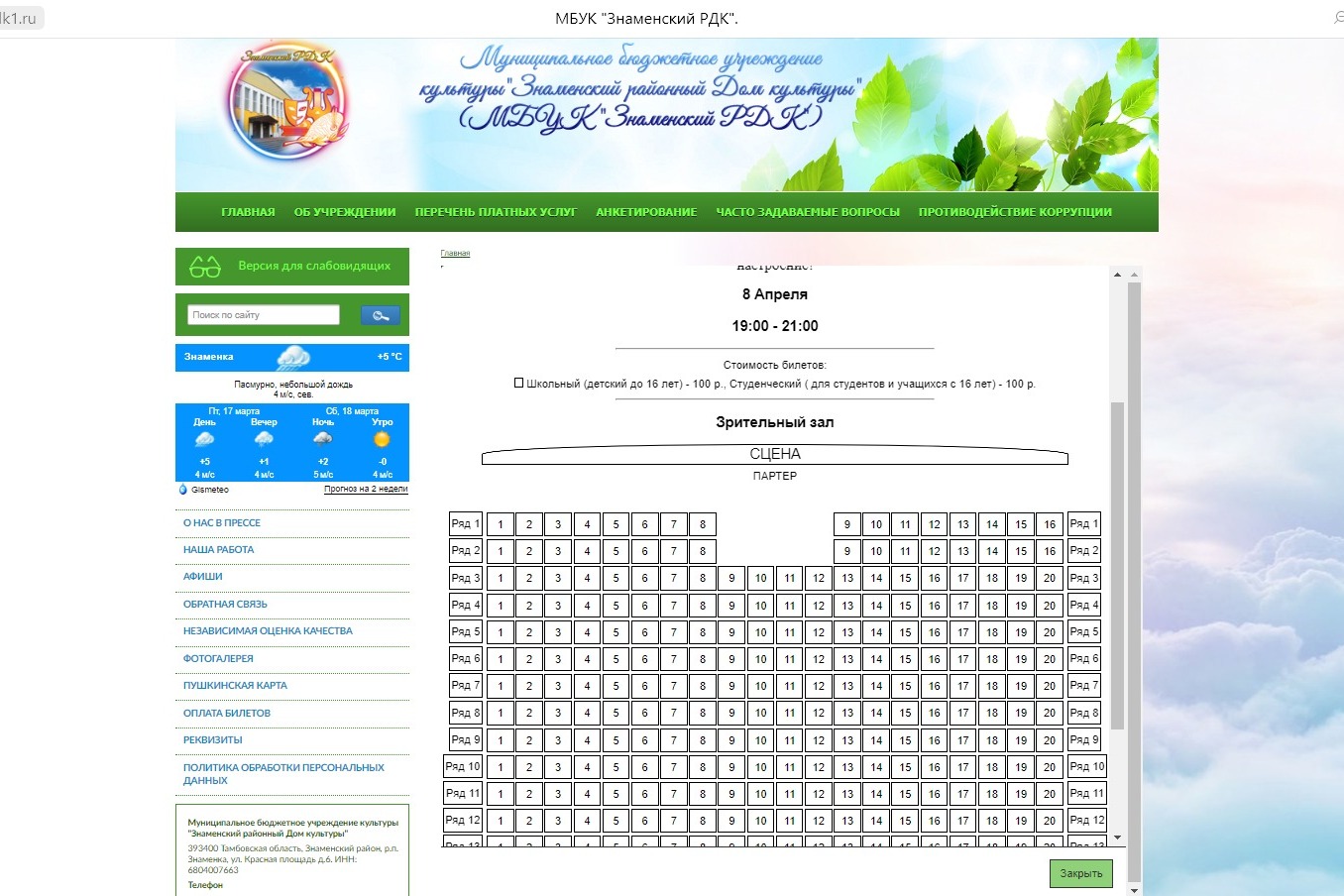Open ОБРАТНАЯ СВЯЗЬ sidebar link
The image size is (1344, 896).
pos(225,605)
